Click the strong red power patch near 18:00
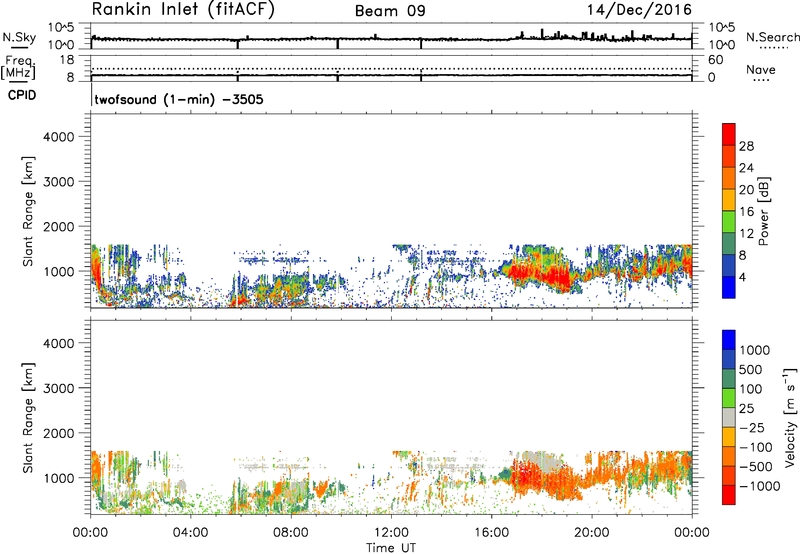This screenshot has height=554, width=800. (x=543, y=275)
